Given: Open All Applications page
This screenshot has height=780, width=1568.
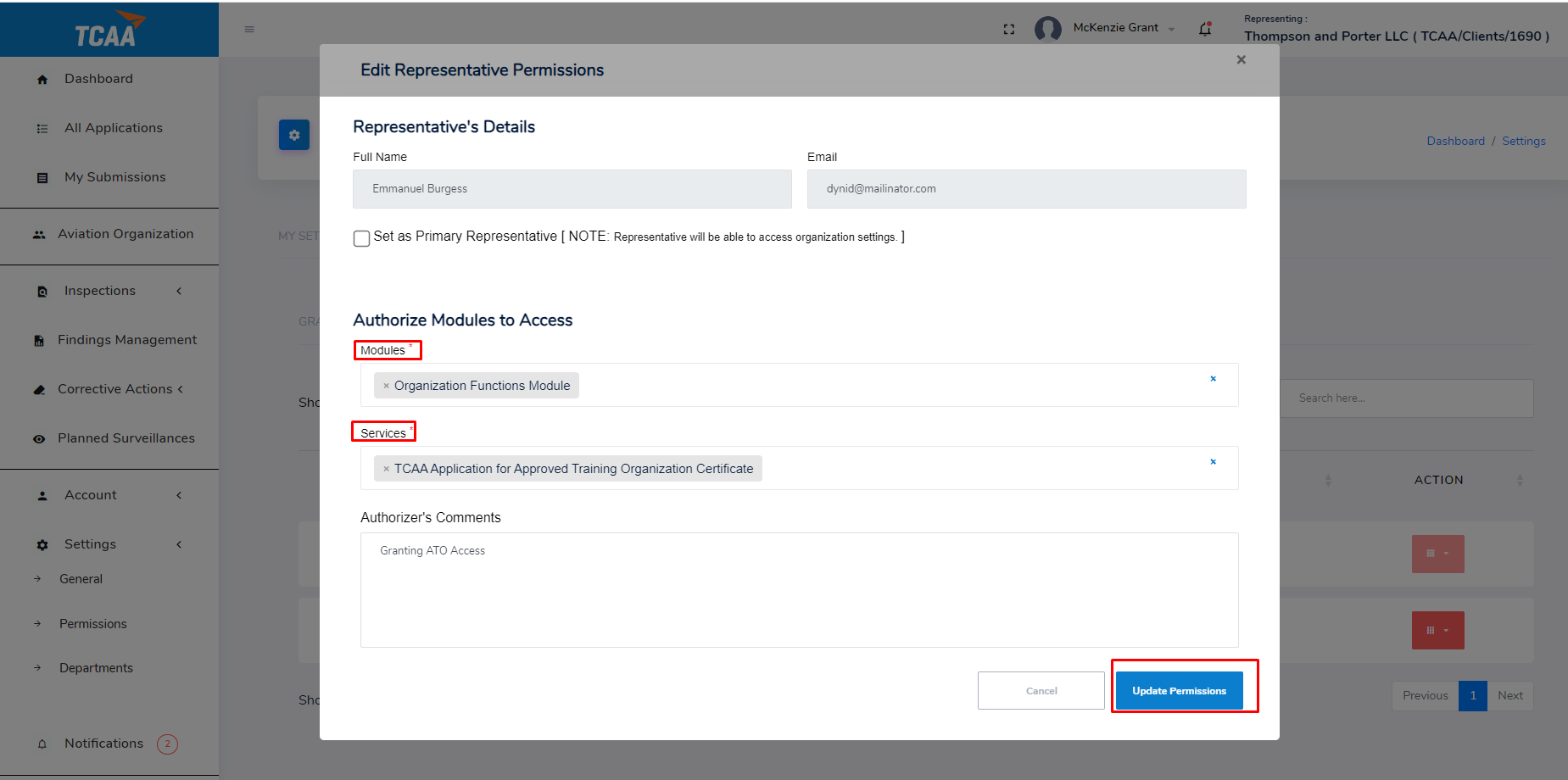Looking at the screenshot, I should click(x=114, y=128).
